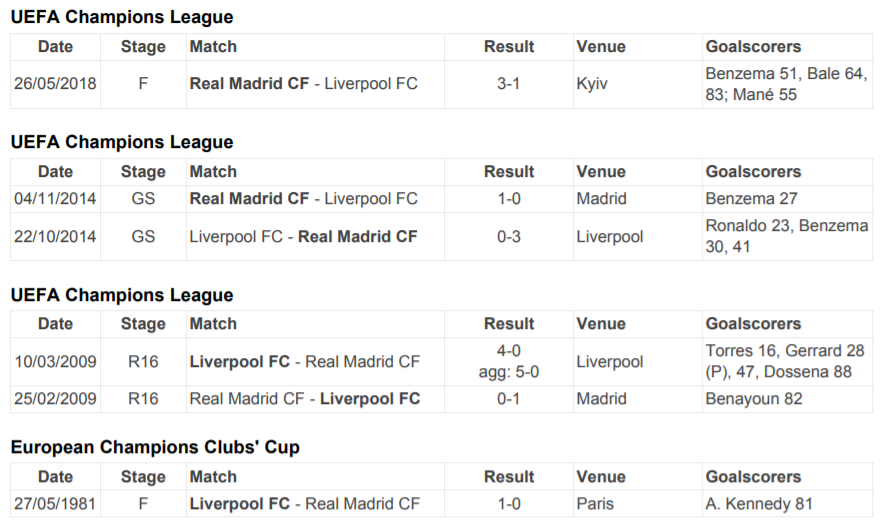Click the Paris venue cell
Screen dimensions: 880x524
click(x=638, y=504)
